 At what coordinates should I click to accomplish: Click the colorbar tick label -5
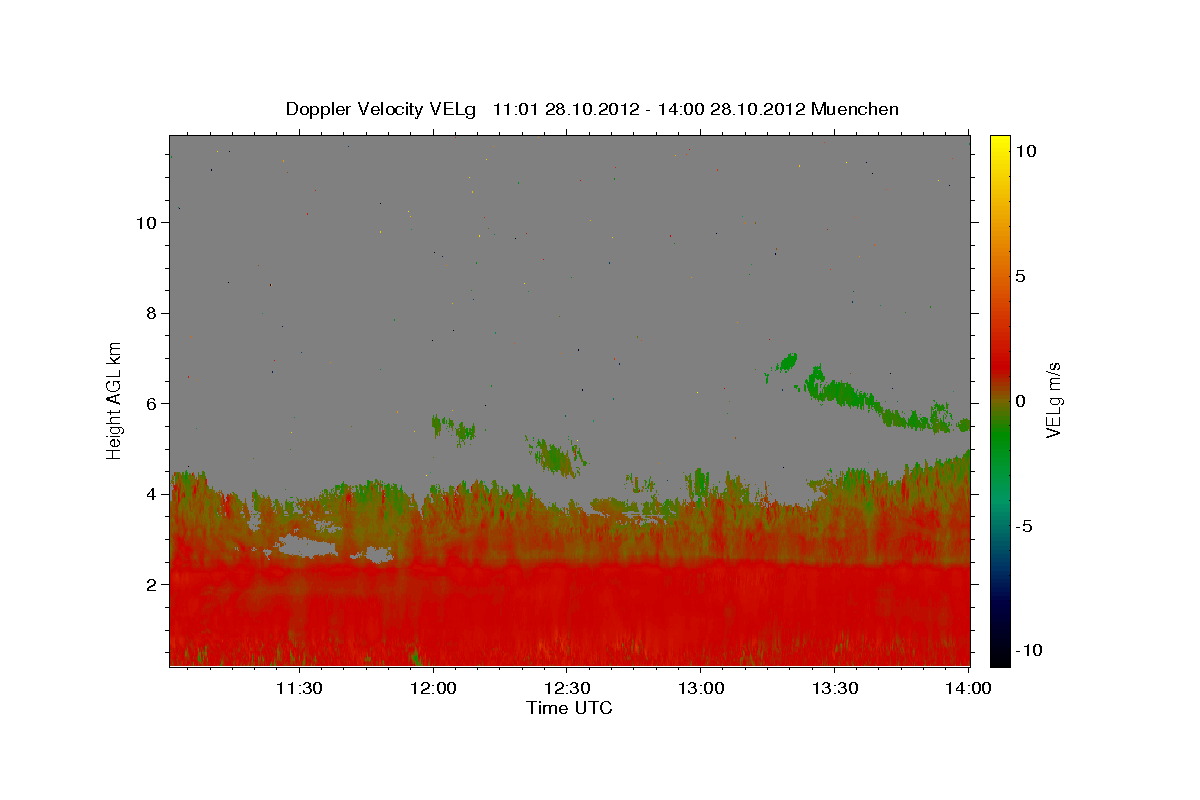[1024, 526]
